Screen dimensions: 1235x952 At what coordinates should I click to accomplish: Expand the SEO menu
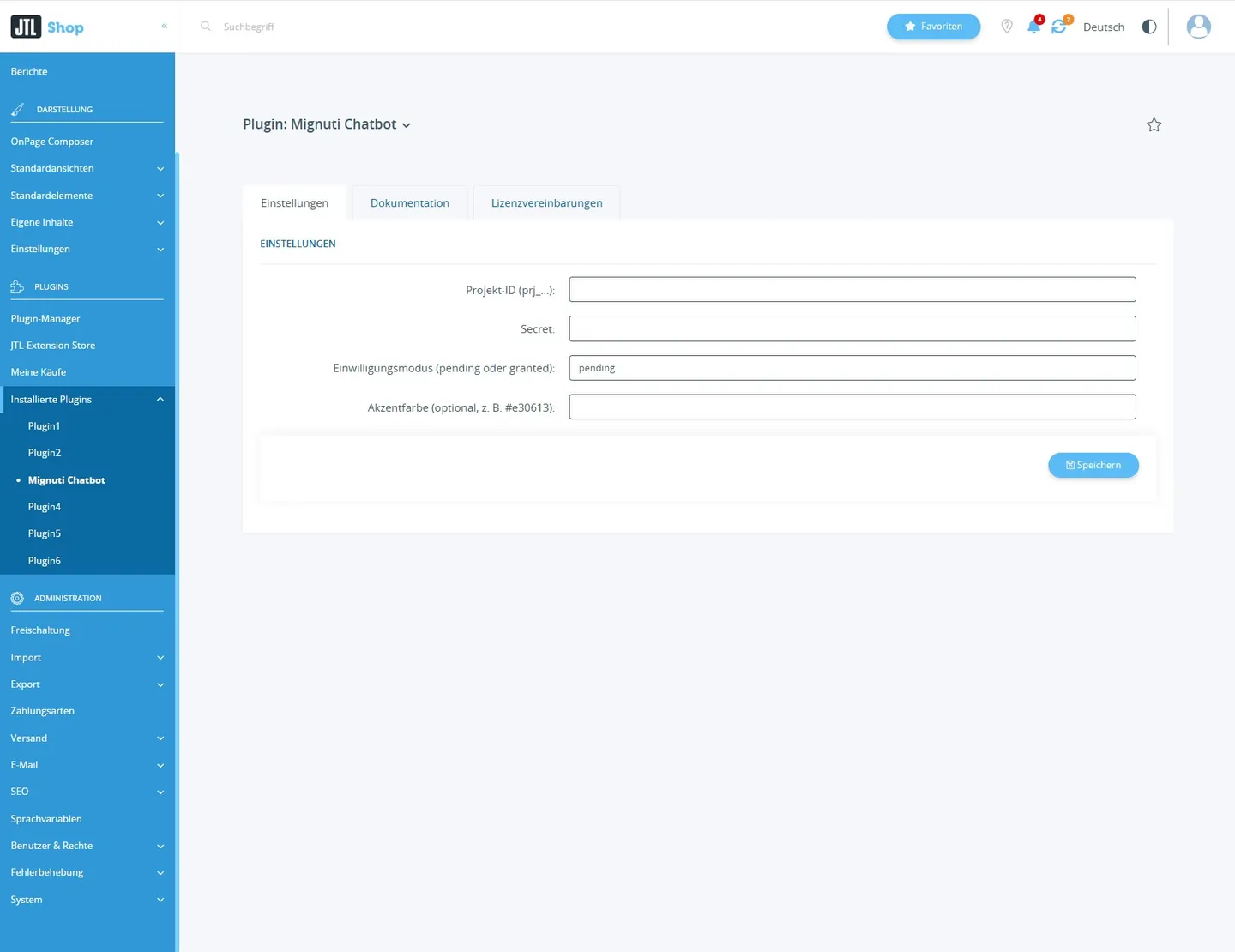coord(87,792)
